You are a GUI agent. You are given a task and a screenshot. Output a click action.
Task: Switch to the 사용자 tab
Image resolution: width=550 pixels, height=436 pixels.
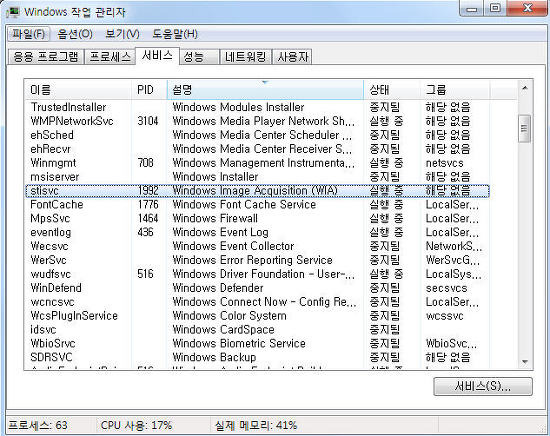tap(293, 57)
